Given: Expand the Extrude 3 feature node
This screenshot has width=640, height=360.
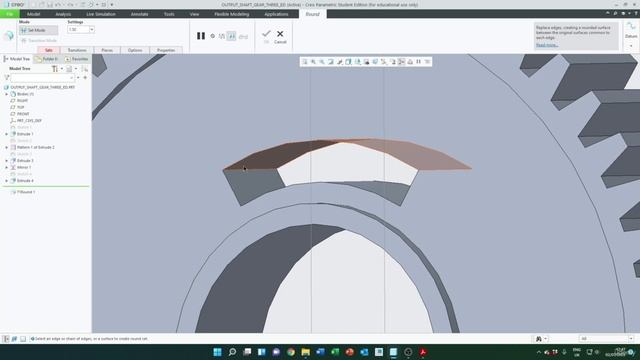Looking at the screenshot, I should point(7,160).
